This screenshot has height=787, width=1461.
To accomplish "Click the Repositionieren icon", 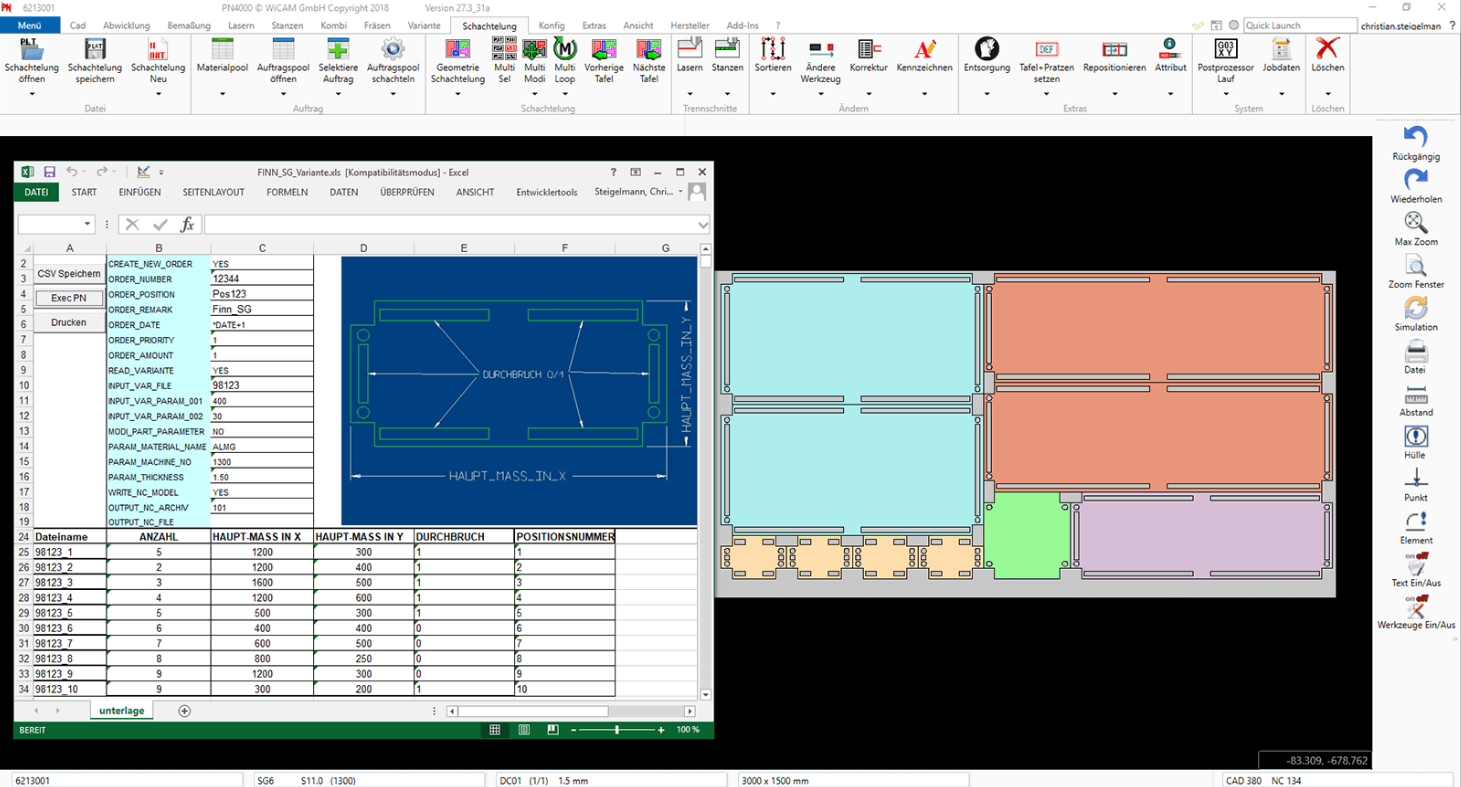I will click(x=1114, y=48).
